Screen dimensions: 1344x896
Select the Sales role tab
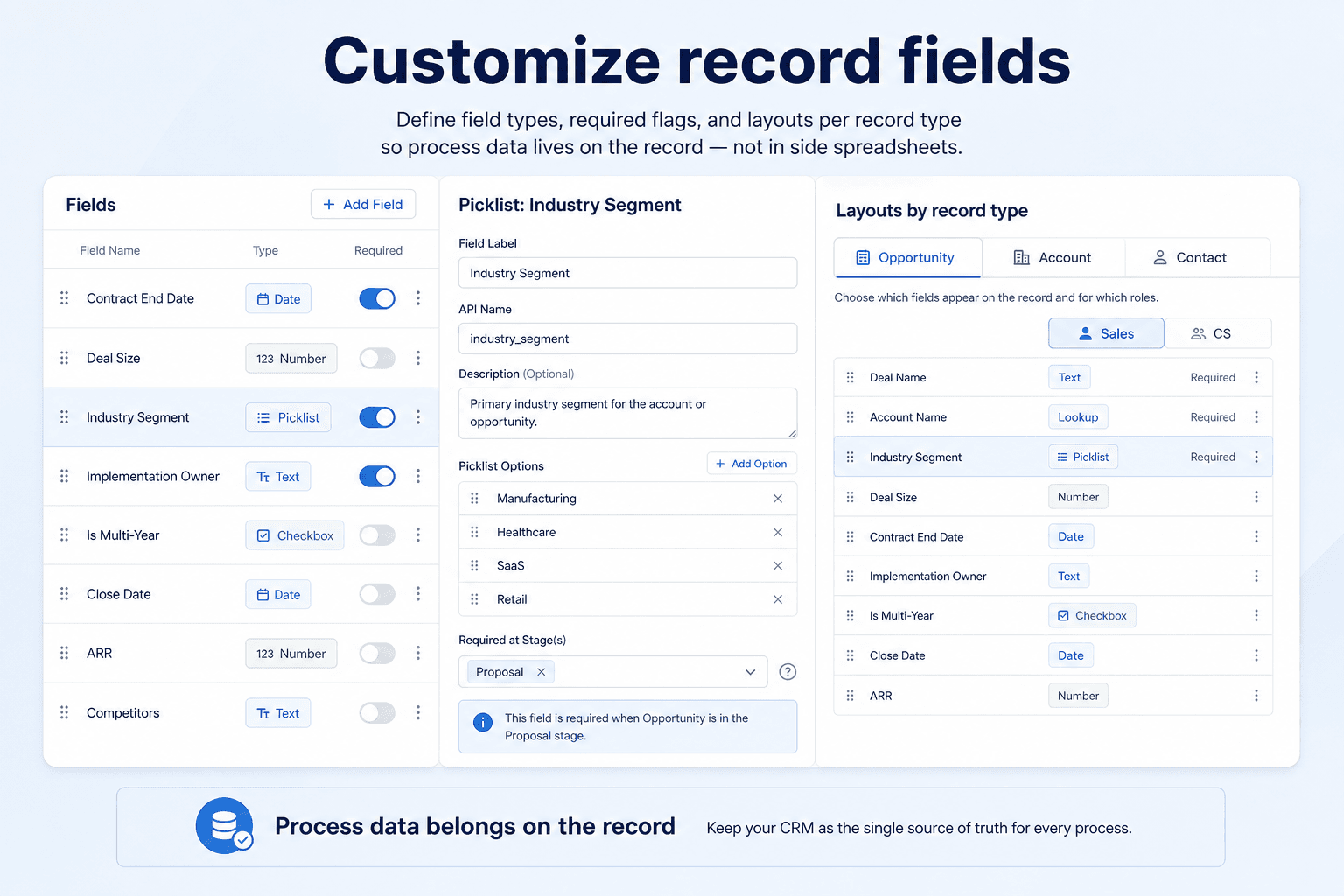click(x=1106, y=333)
